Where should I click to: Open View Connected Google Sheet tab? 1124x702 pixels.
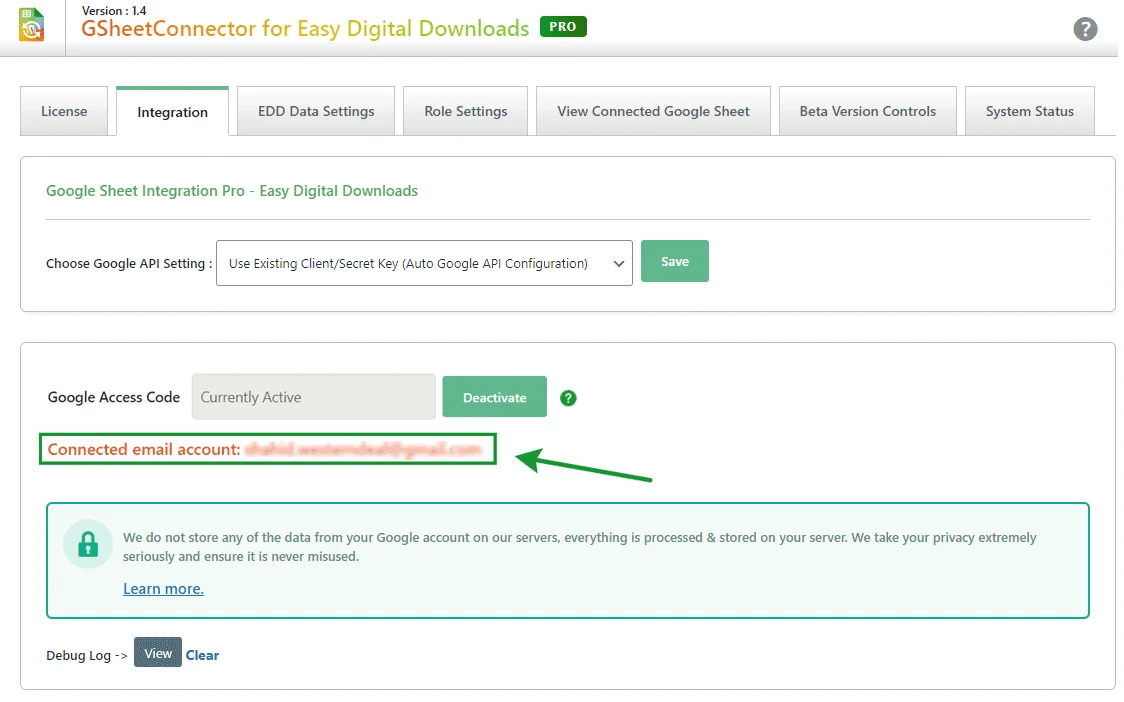(x=653, y=111)
